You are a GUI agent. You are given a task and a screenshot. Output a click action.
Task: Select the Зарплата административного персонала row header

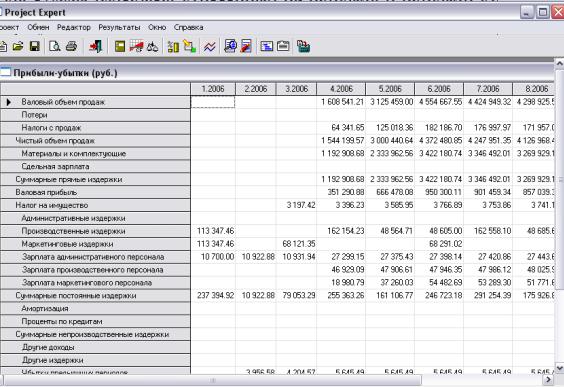95,257
